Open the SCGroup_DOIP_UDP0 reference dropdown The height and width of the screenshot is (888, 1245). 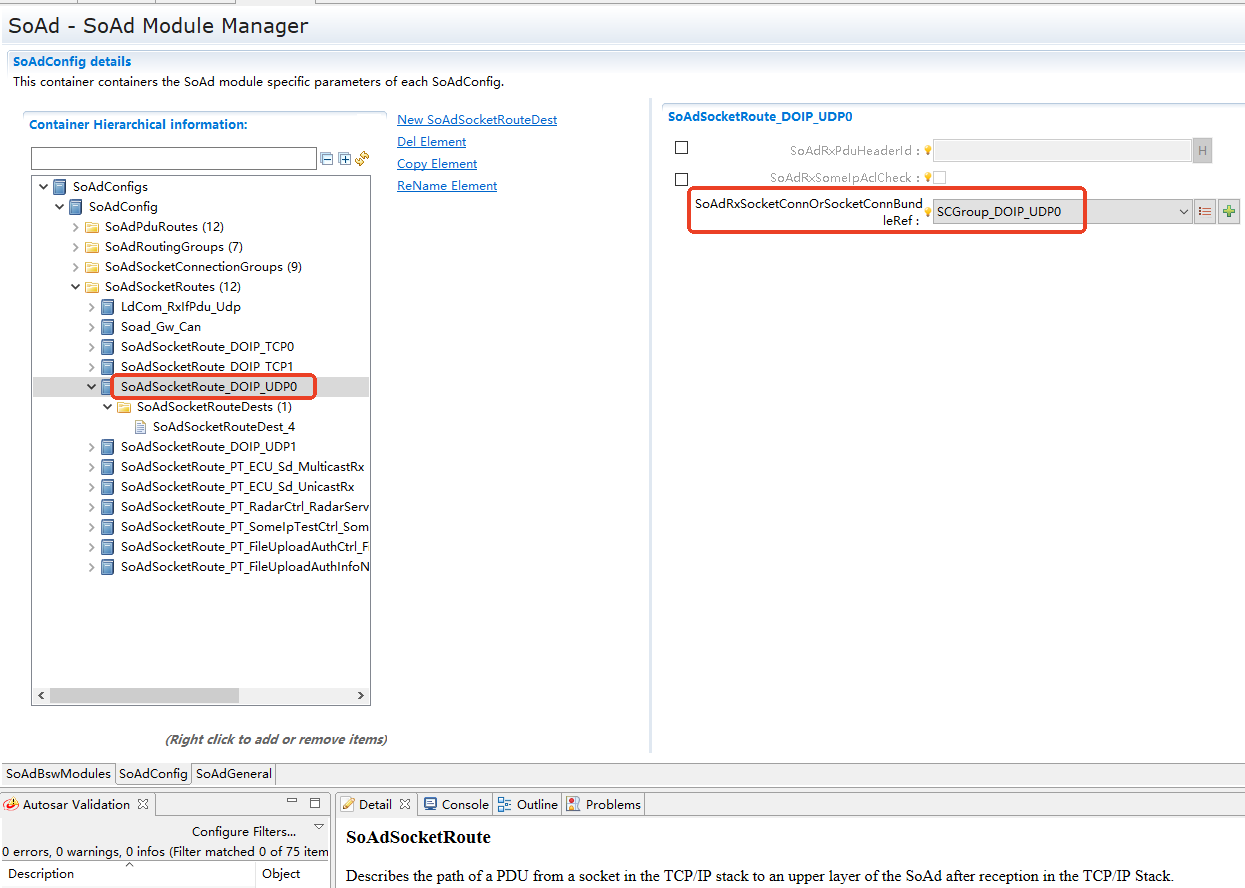tap(1183, 212)
